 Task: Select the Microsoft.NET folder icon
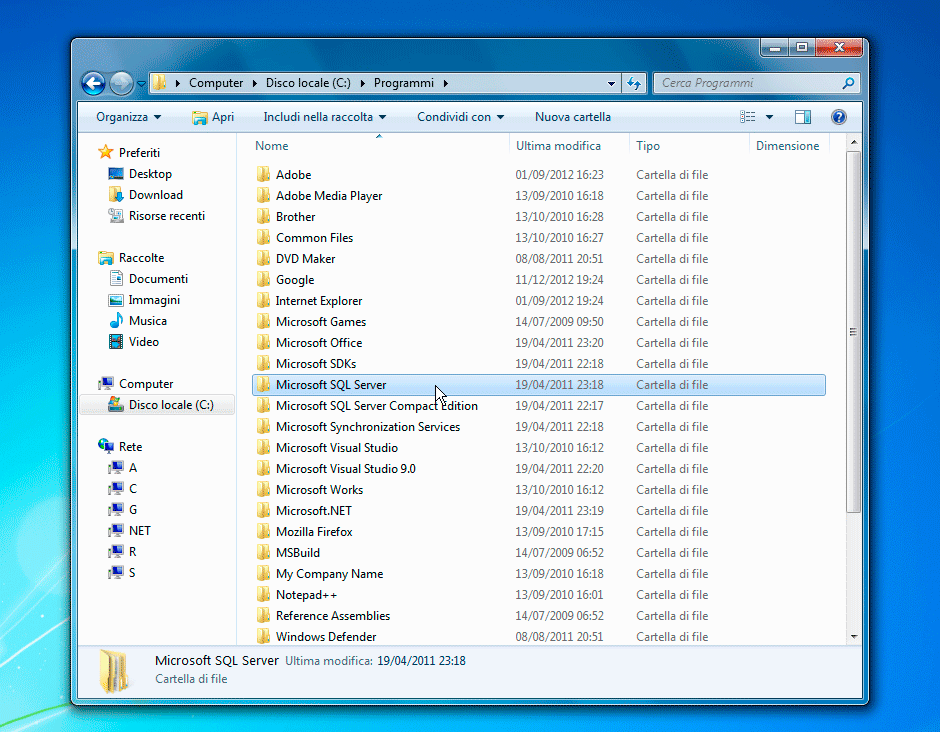pos(263,510)
